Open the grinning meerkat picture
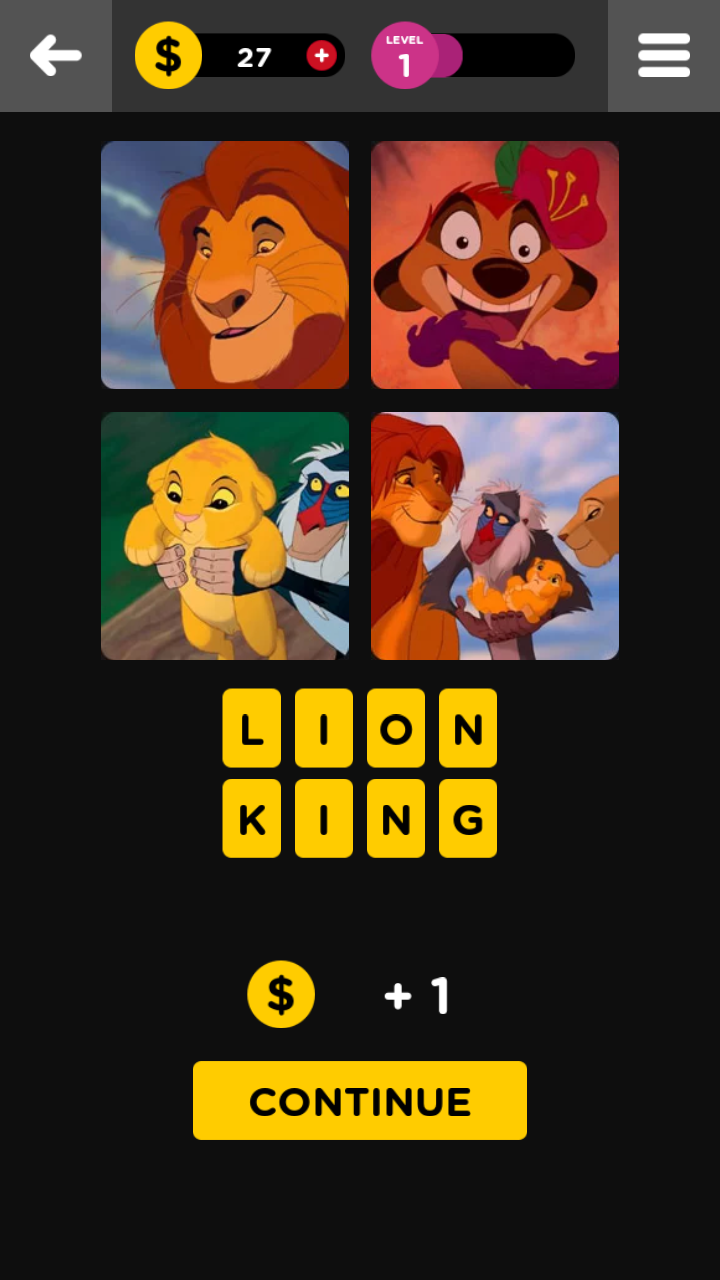 pyautogui.click(x=495, y=265)
